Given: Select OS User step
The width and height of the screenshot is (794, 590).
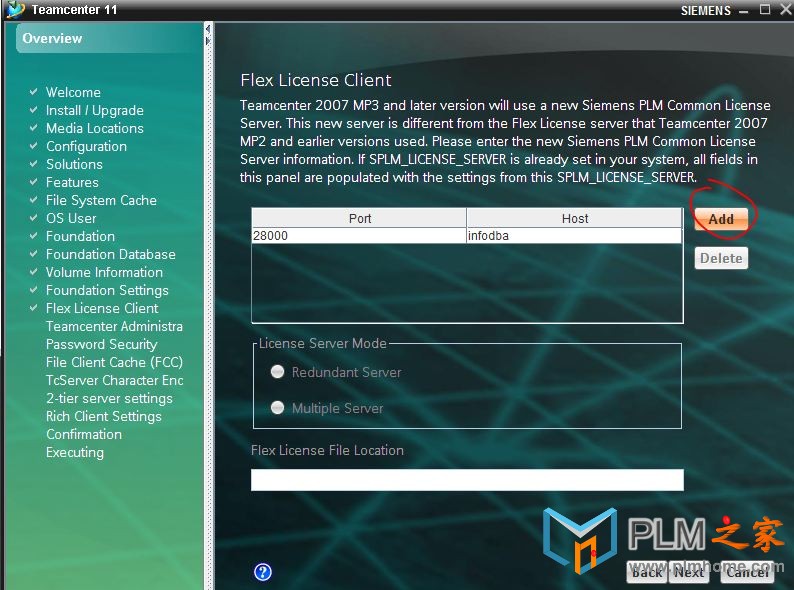Looking at the screenshot, I should pos(71,218).
